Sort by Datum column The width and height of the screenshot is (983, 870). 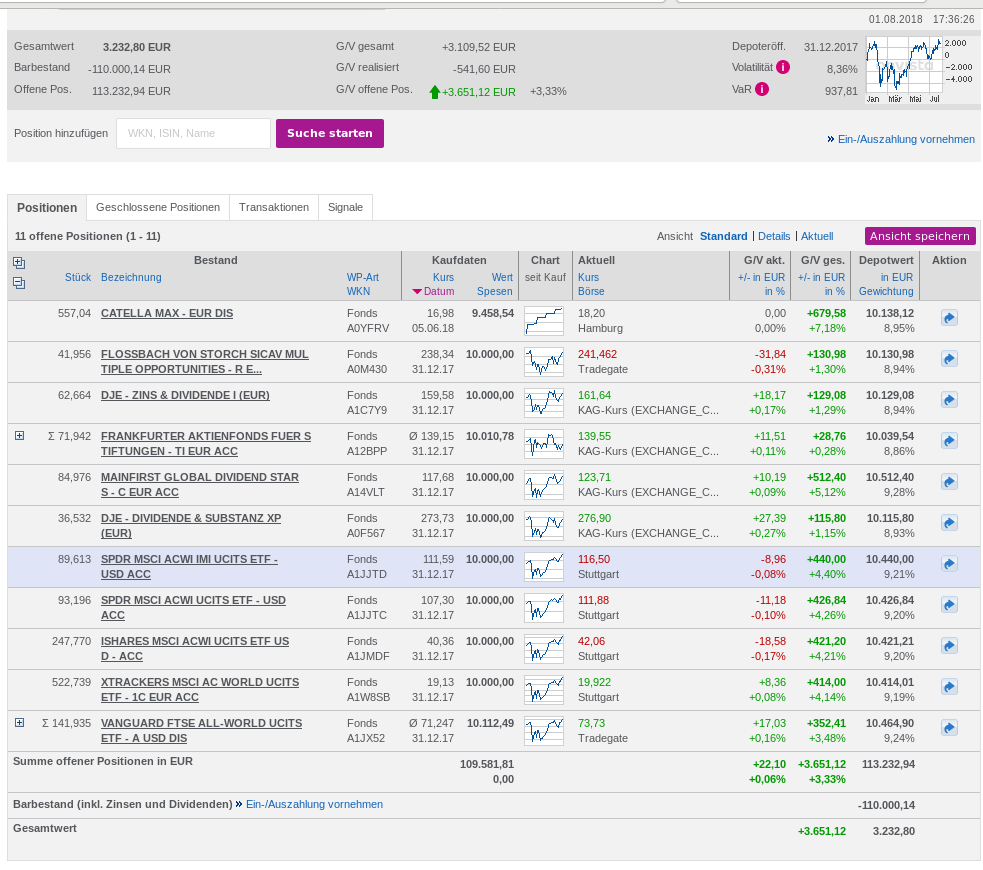[438, 292]
